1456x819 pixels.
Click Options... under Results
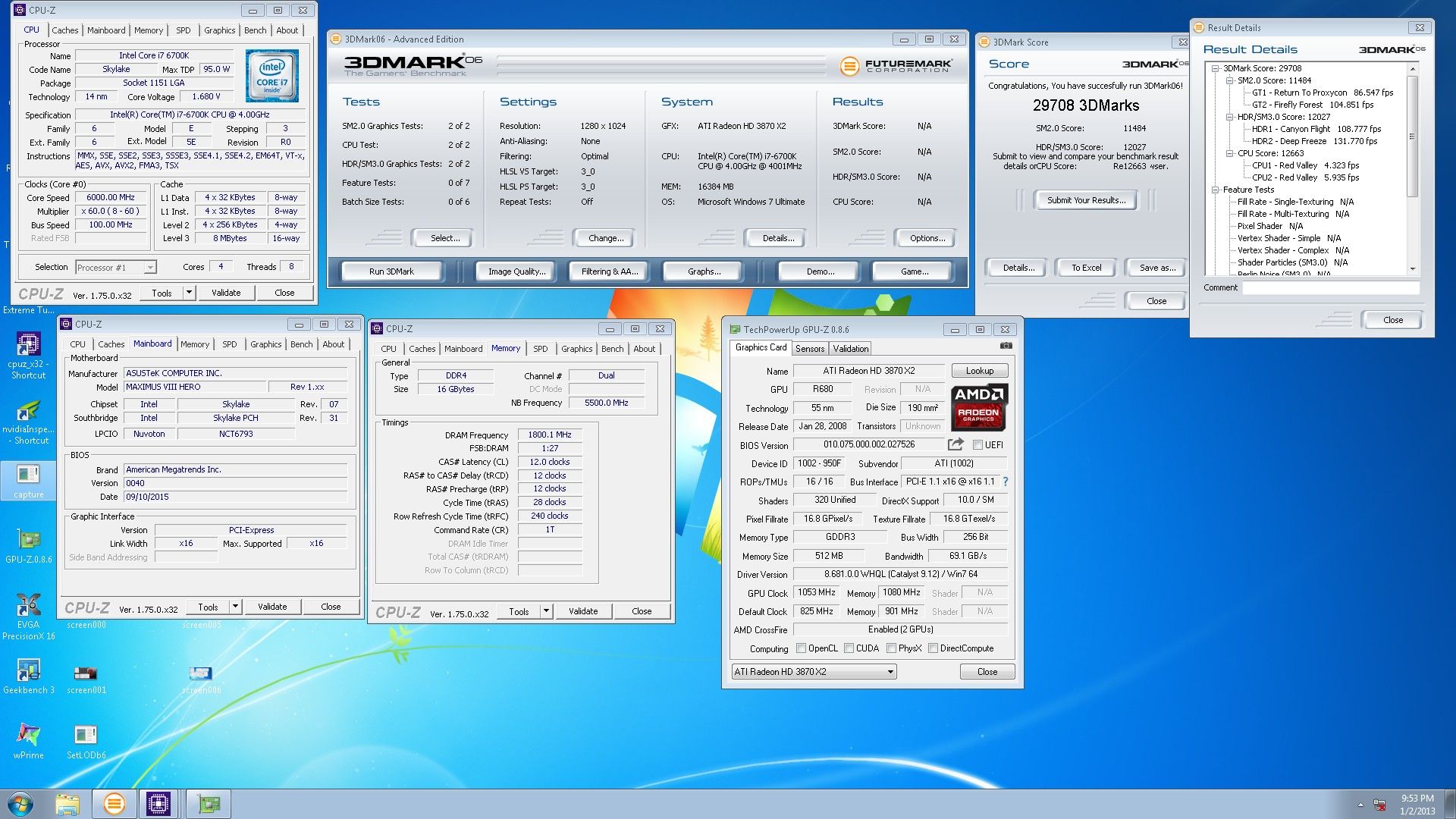pos(927,238)
